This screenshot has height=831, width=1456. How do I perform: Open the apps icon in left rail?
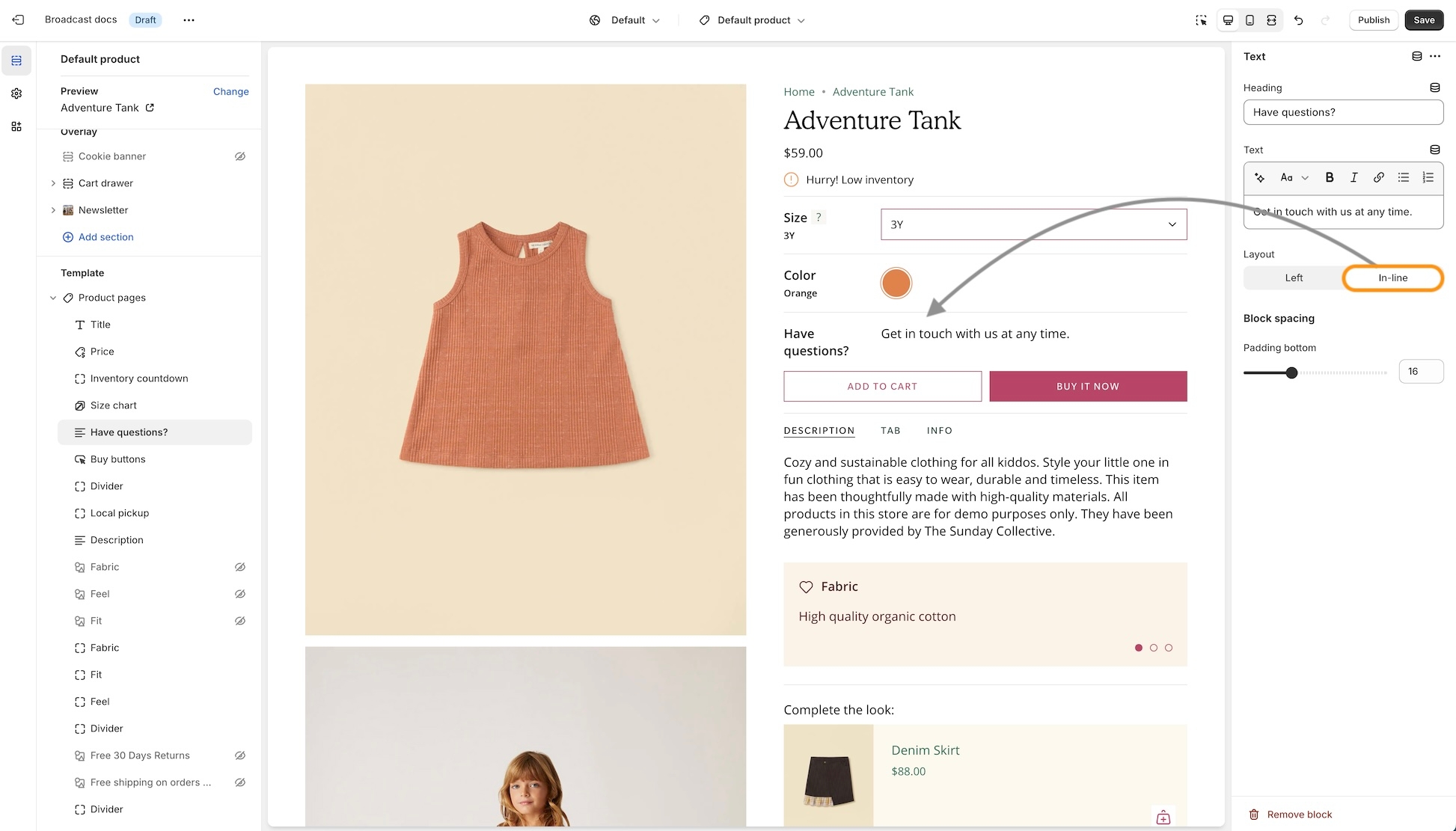[16, 126]
